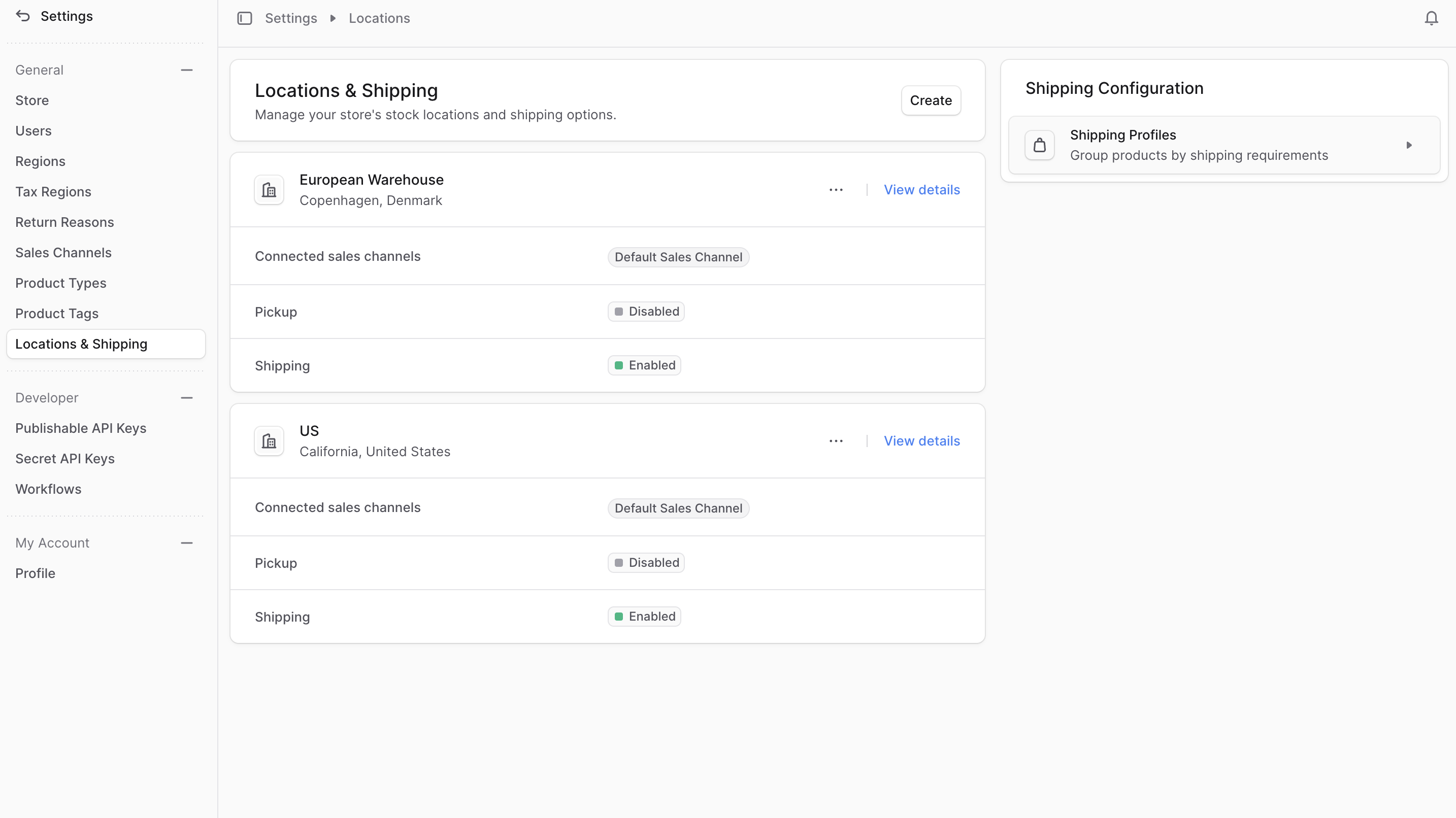Click the shopping bag icon on Shipping Profiles

[1039, 145]
